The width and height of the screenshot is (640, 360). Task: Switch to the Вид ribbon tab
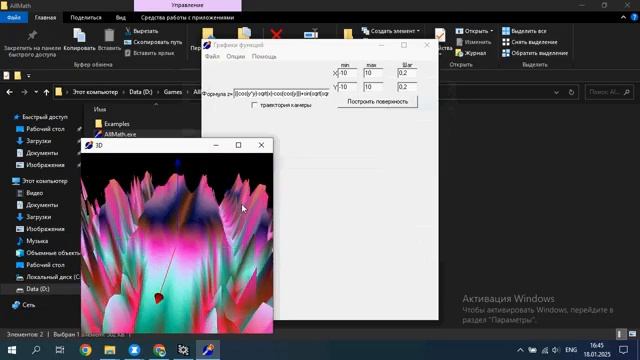click(x=120, y=18)
